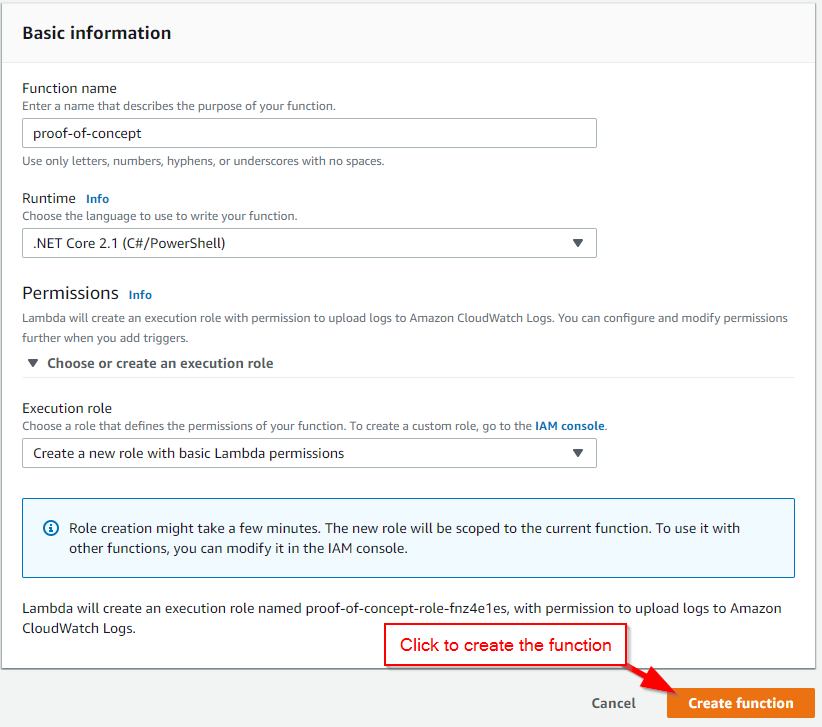Cancel the function creation
This screenshot has width=822, height=727.
(613, 703)
